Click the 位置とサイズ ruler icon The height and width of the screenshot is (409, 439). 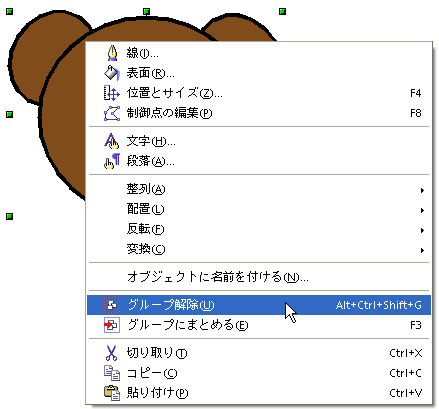click(x=112, y=93)
